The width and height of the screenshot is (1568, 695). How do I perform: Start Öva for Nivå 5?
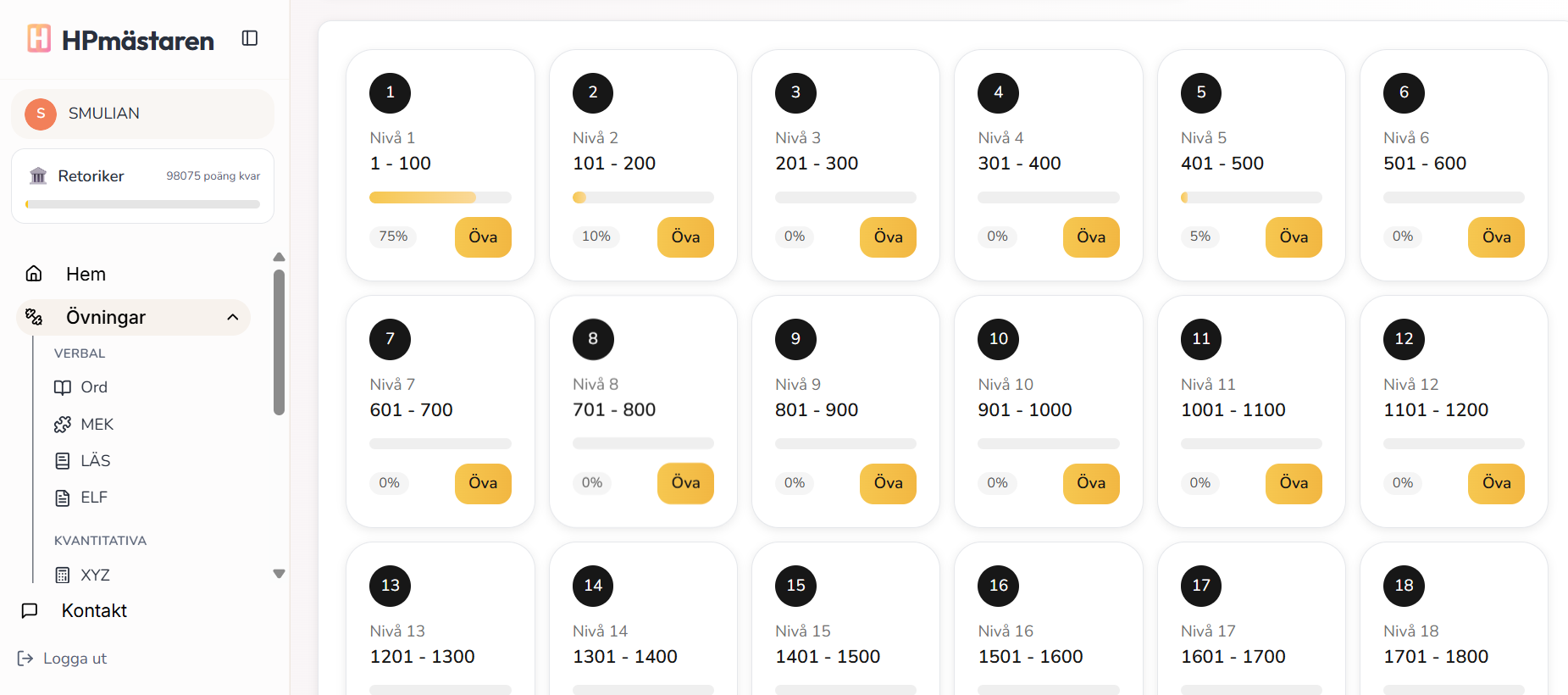point(1294,237)
